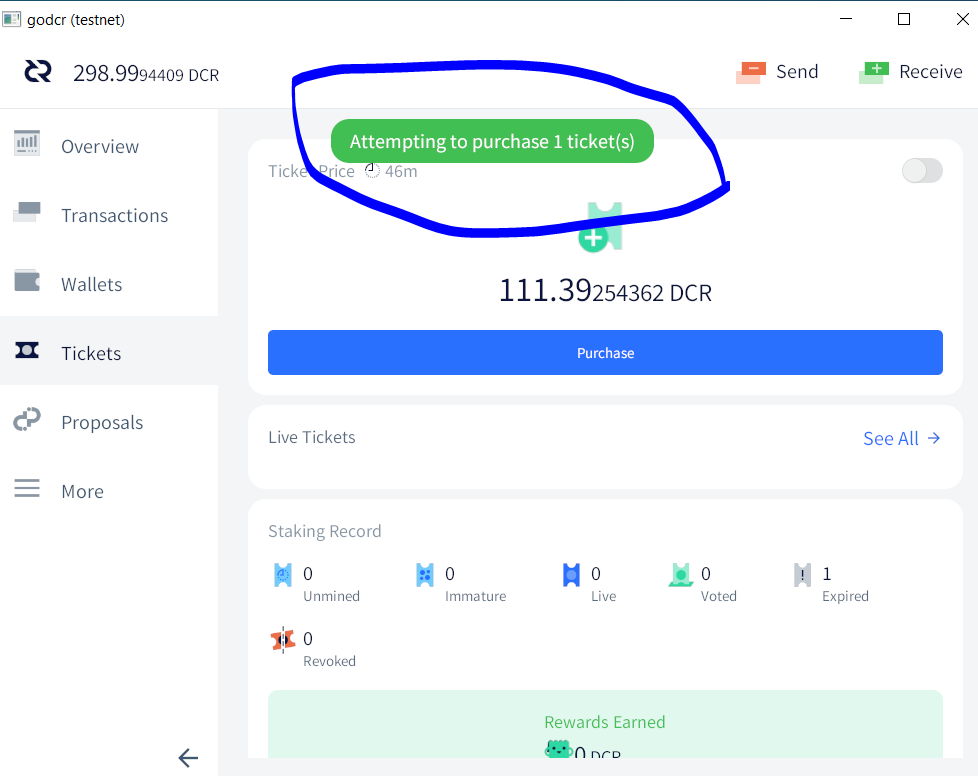
Task: Go to the Transactions page
Action: [x=109, y=215]
